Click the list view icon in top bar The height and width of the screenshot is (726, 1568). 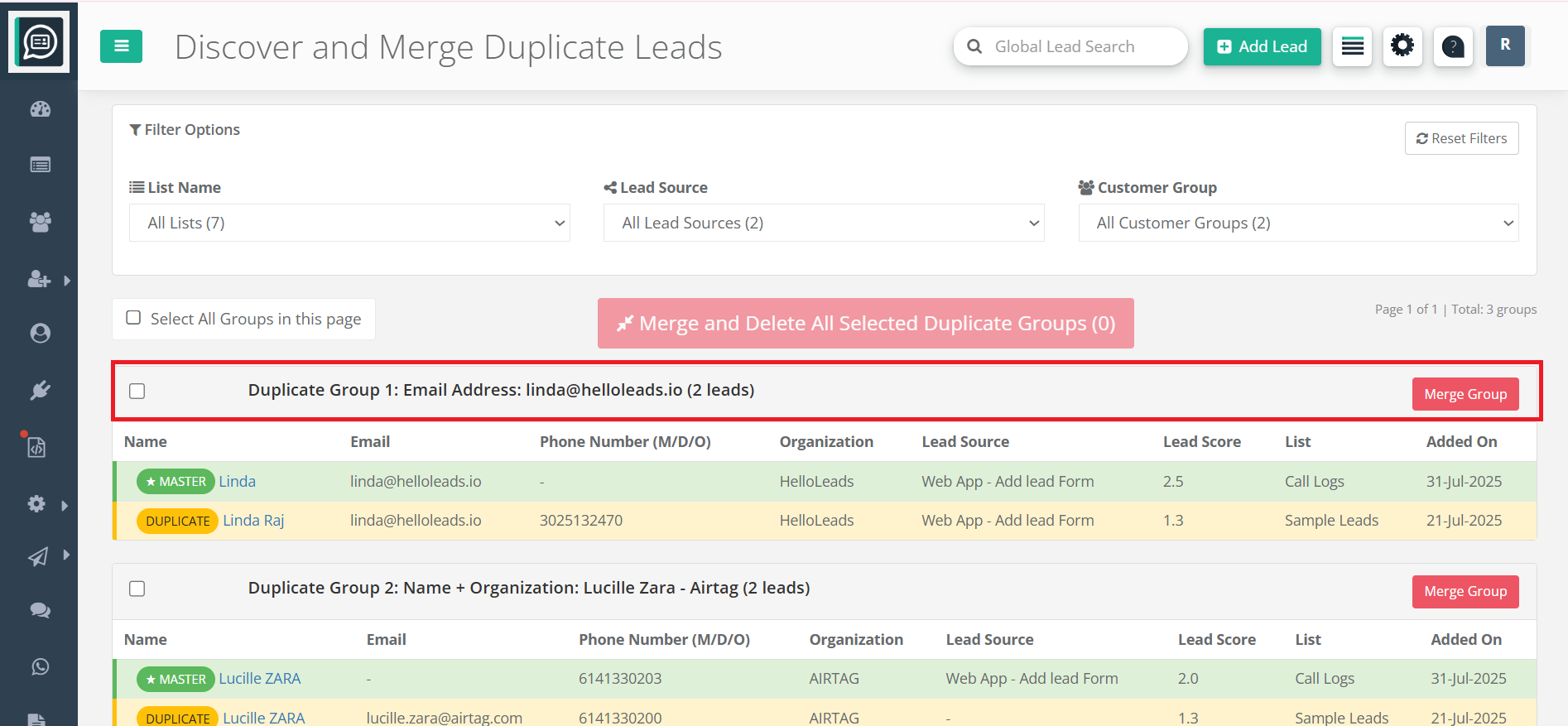[x=1352, y=46]
